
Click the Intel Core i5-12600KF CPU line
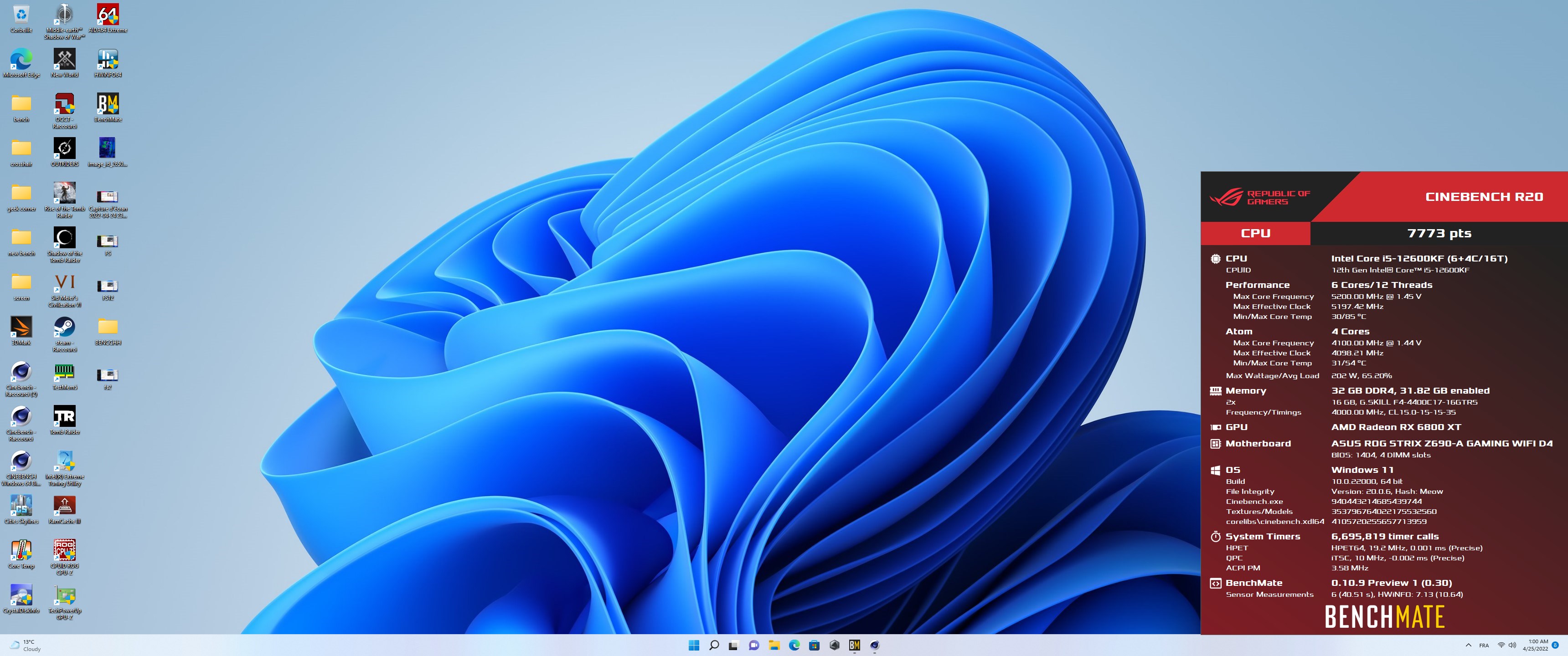click(x=1419, y=259)
